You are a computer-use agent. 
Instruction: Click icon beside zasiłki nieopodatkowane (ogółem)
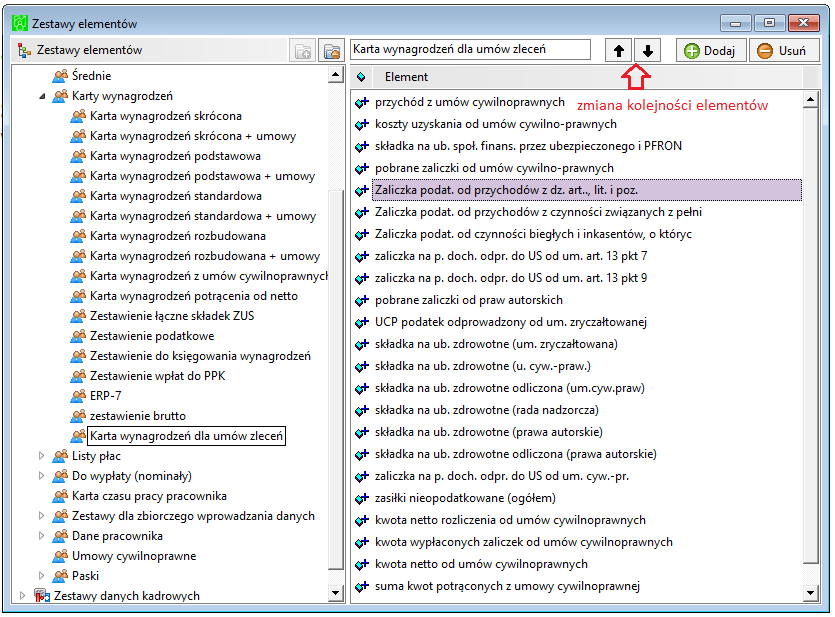362,498
